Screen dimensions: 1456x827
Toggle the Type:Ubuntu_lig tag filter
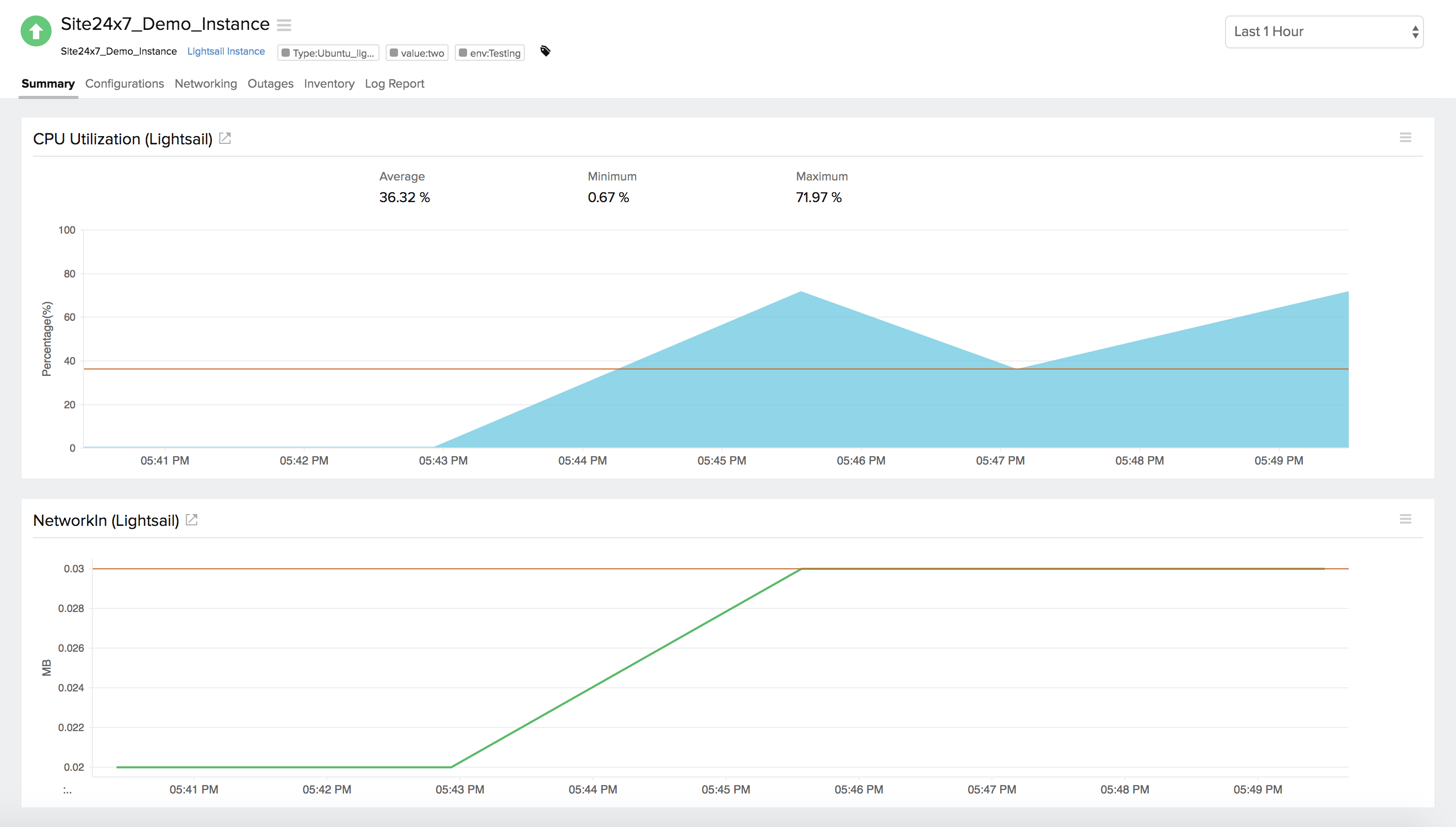328,52
